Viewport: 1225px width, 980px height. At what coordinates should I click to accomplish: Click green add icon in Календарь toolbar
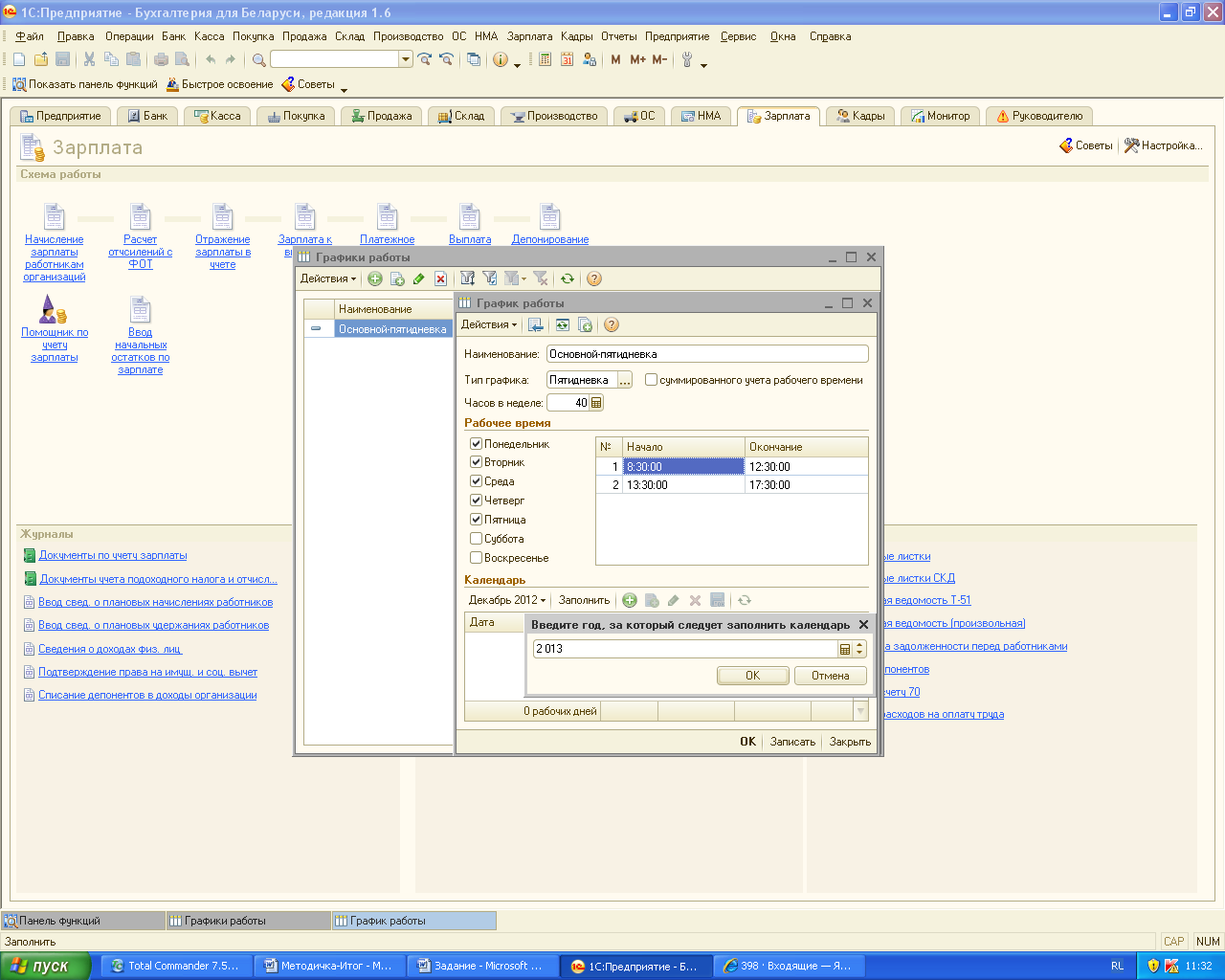630,600
